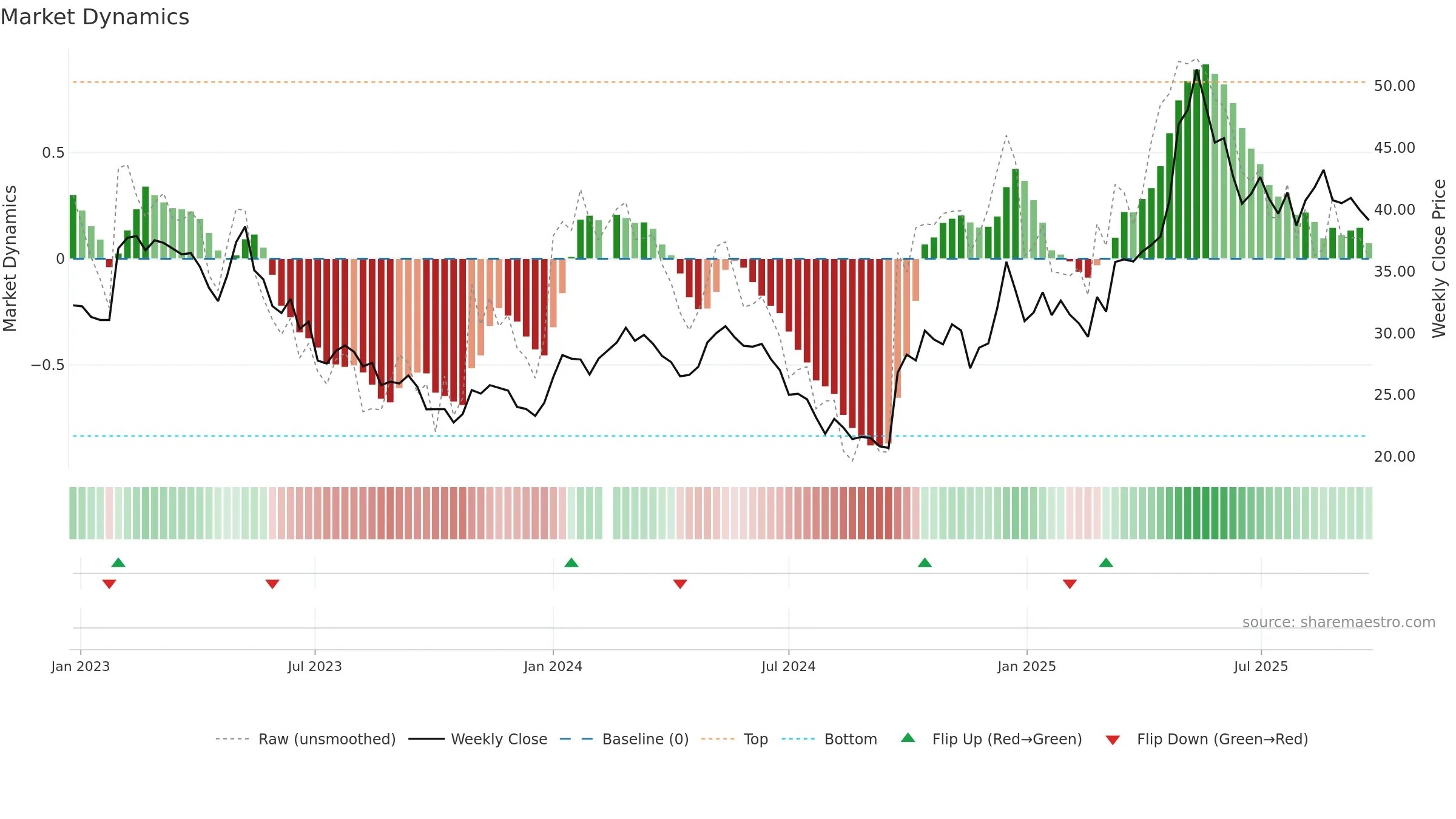
Task: Click the green triangle icon in the legend
Action: coord(908,738)
